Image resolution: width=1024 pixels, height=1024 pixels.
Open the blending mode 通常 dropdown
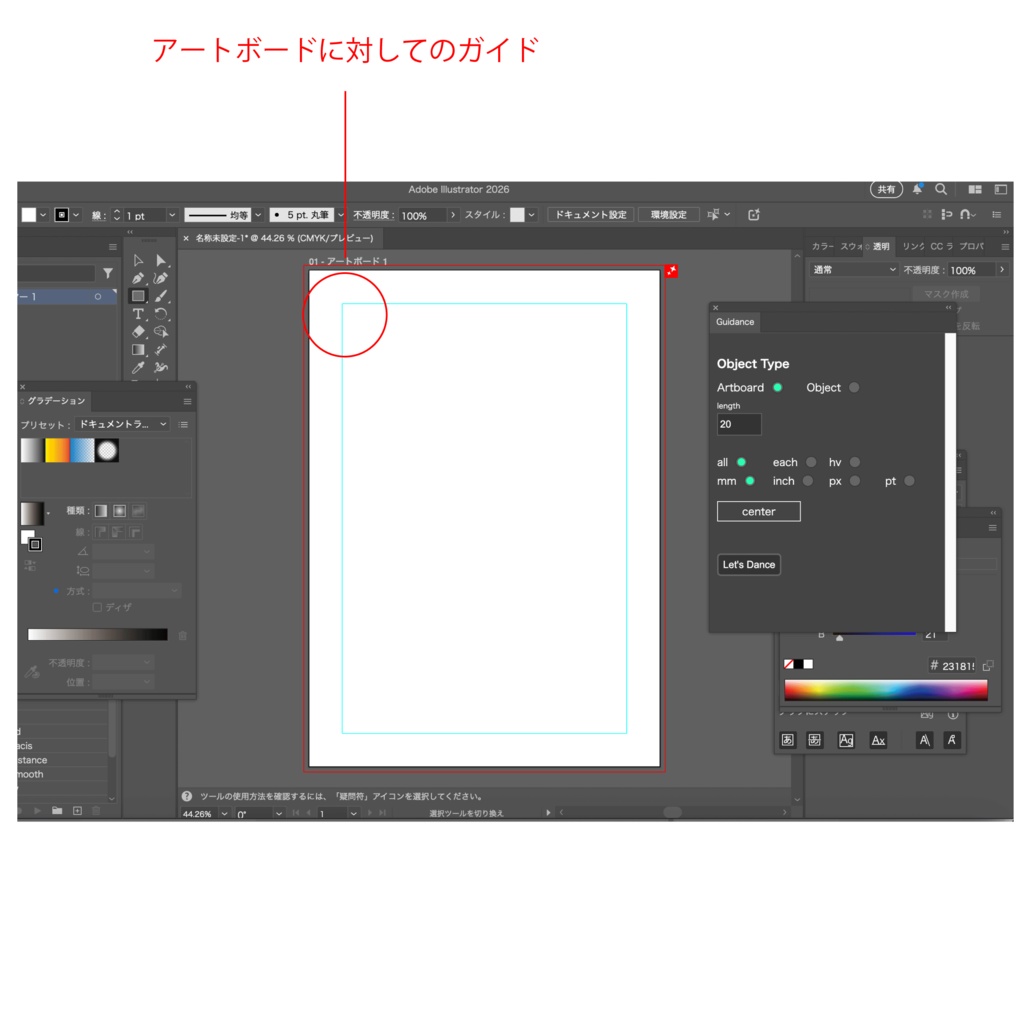(854, 270)
